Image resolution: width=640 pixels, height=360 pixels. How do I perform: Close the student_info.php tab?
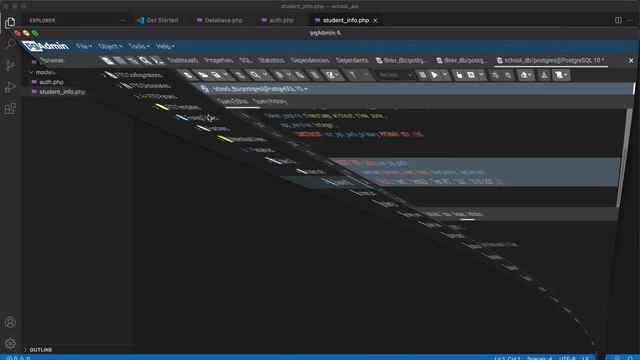(x=375, y=20)
